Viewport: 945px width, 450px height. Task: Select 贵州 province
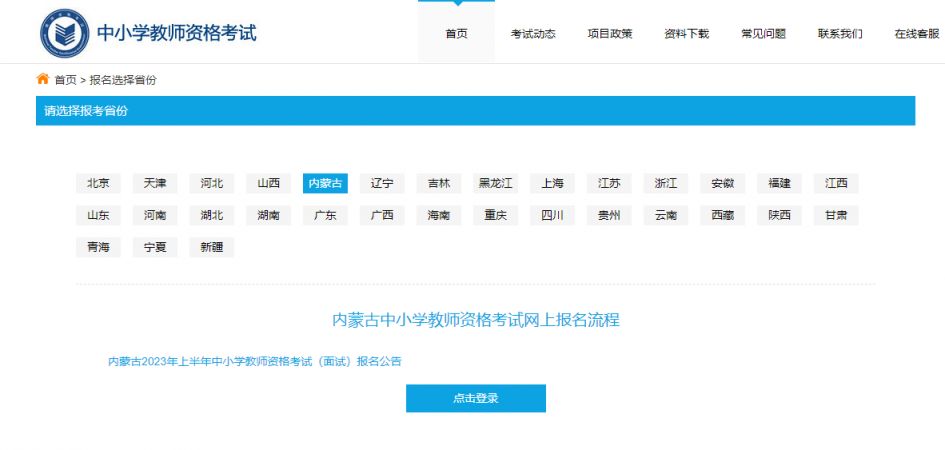(609, 215)
